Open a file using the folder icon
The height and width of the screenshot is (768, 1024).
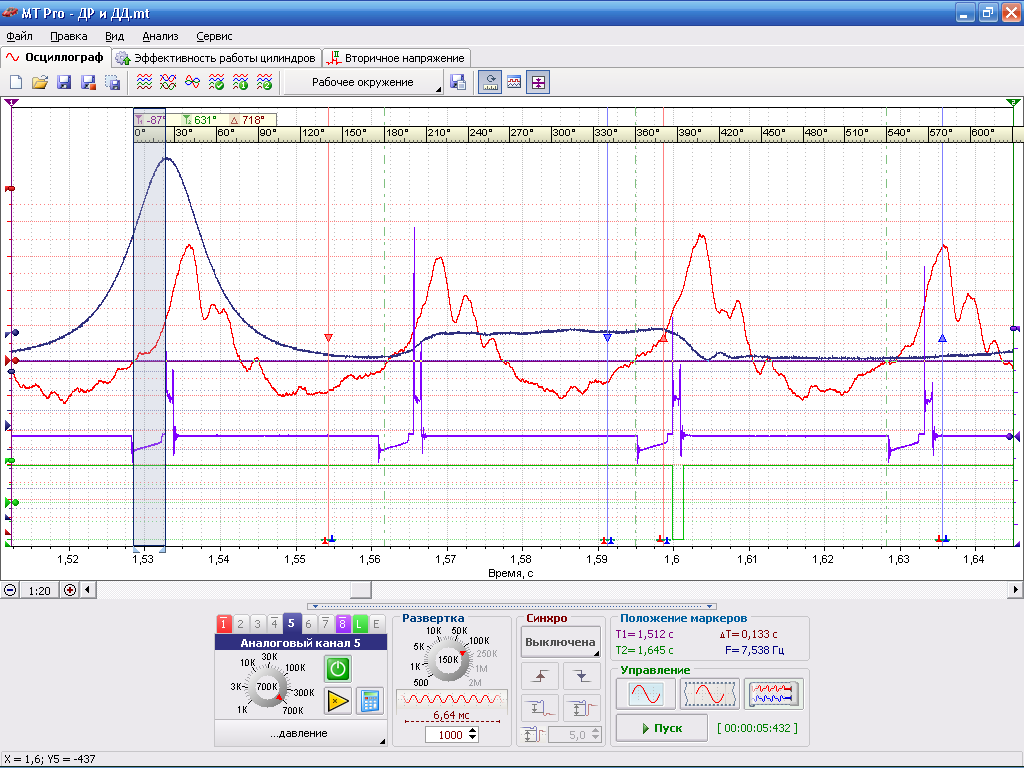(40, 82)
